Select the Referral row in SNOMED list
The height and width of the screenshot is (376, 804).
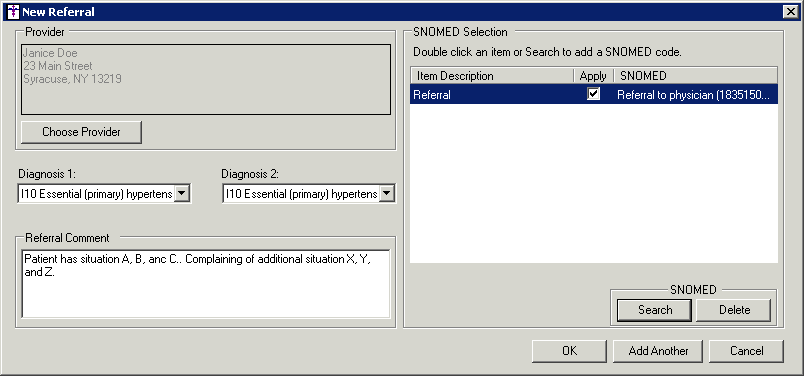[x=594, y=94]
